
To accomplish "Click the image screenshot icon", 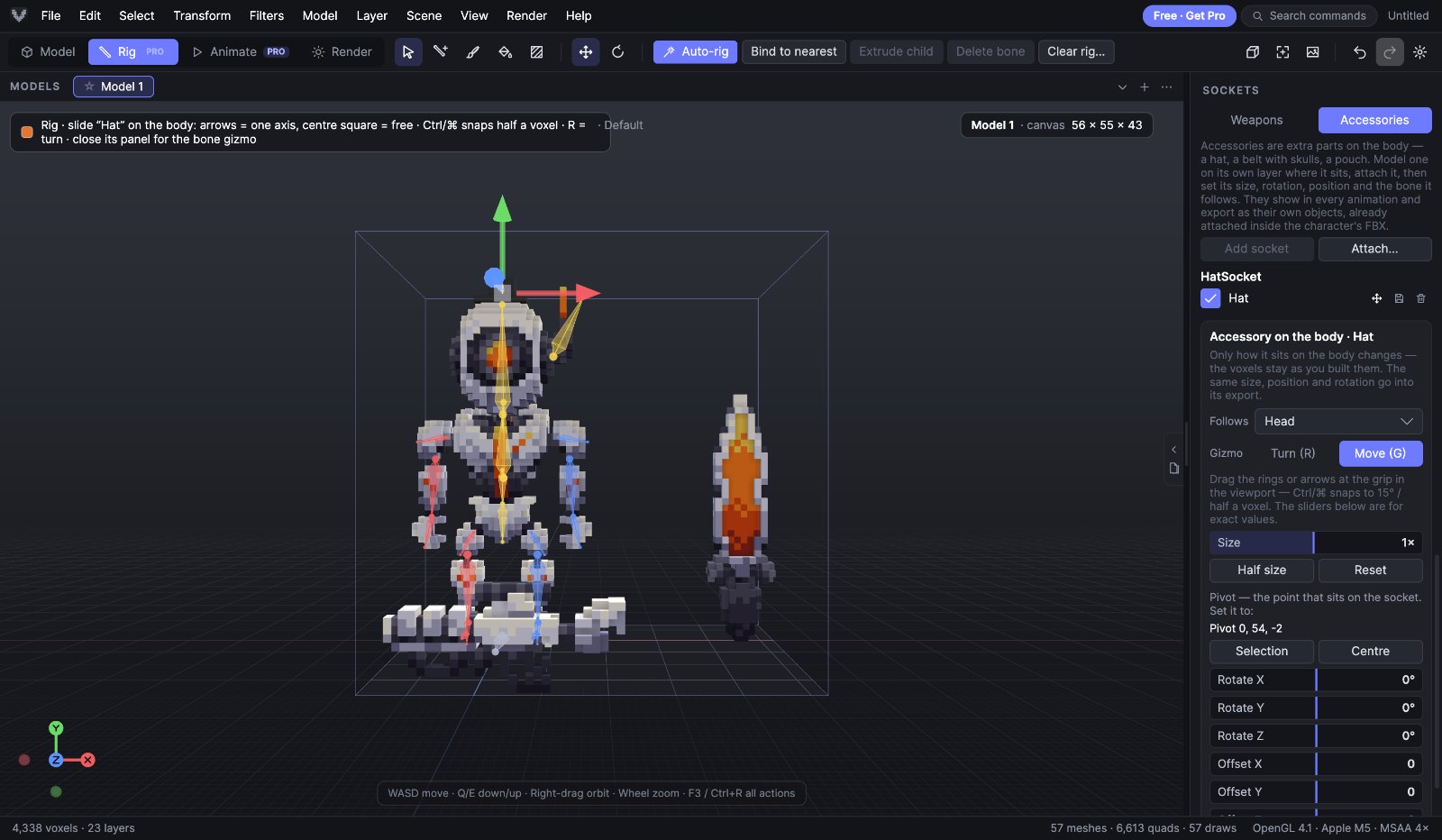I will 1313,52.
